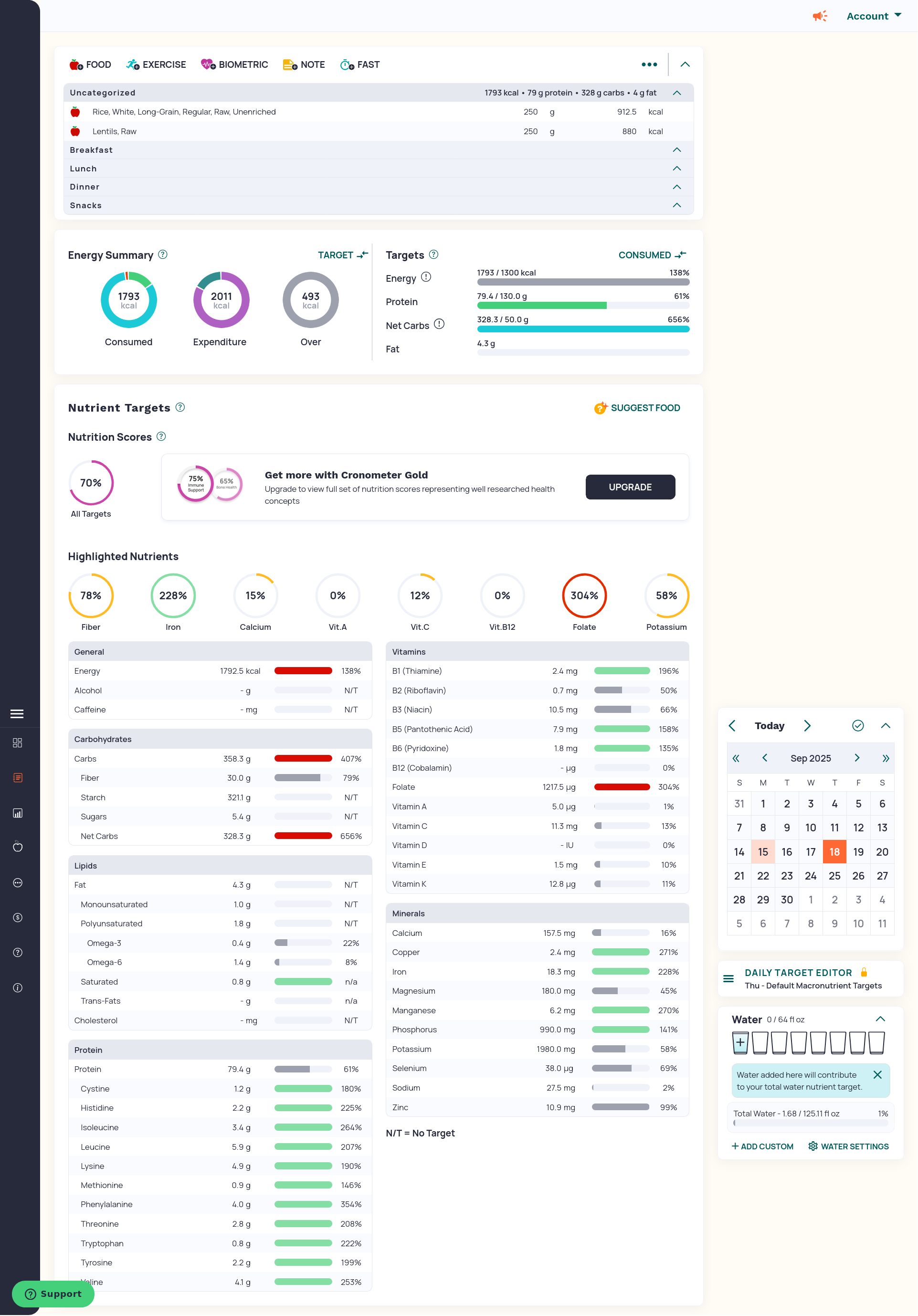918x1316 pixels.
Task: Add a BIOMETRIC entry
Action: [x=234, y=65]
